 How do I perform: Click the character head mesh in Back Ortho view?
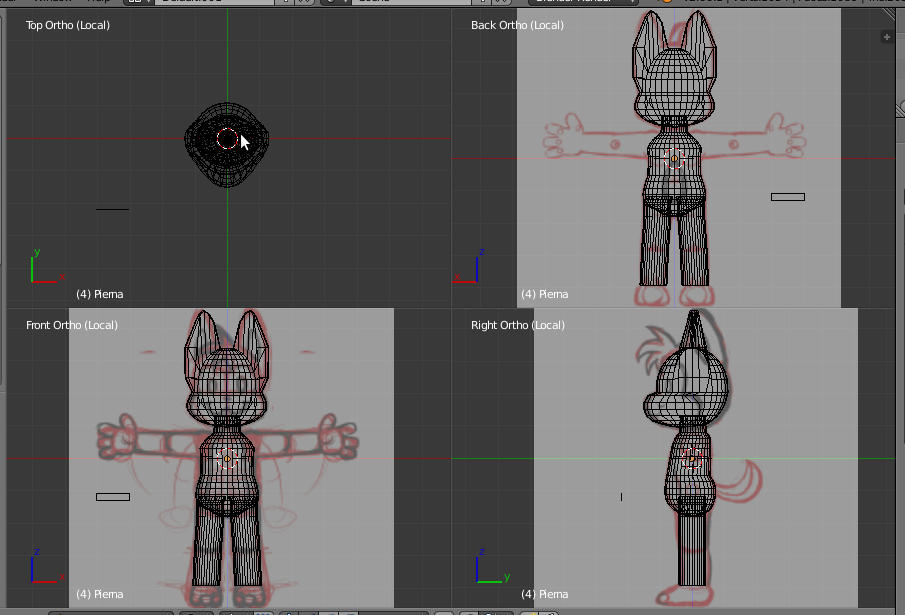click(674, 87)
